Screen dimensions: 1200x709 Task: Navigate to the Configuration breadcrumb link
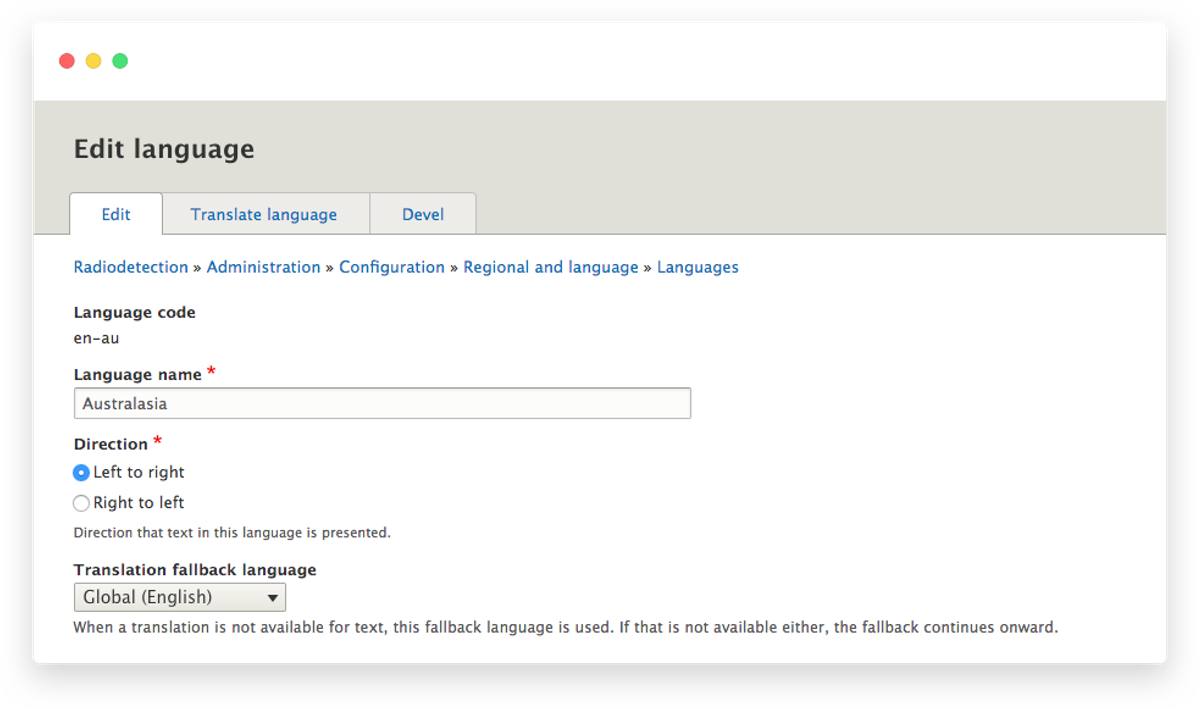pos(392,267)
